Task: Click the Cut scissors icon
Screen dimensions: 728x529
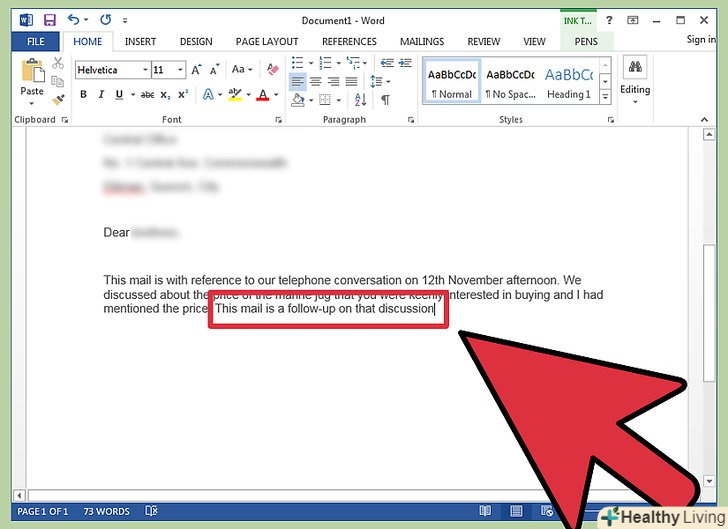Action: pyautogui.click(x=58, y=63)
